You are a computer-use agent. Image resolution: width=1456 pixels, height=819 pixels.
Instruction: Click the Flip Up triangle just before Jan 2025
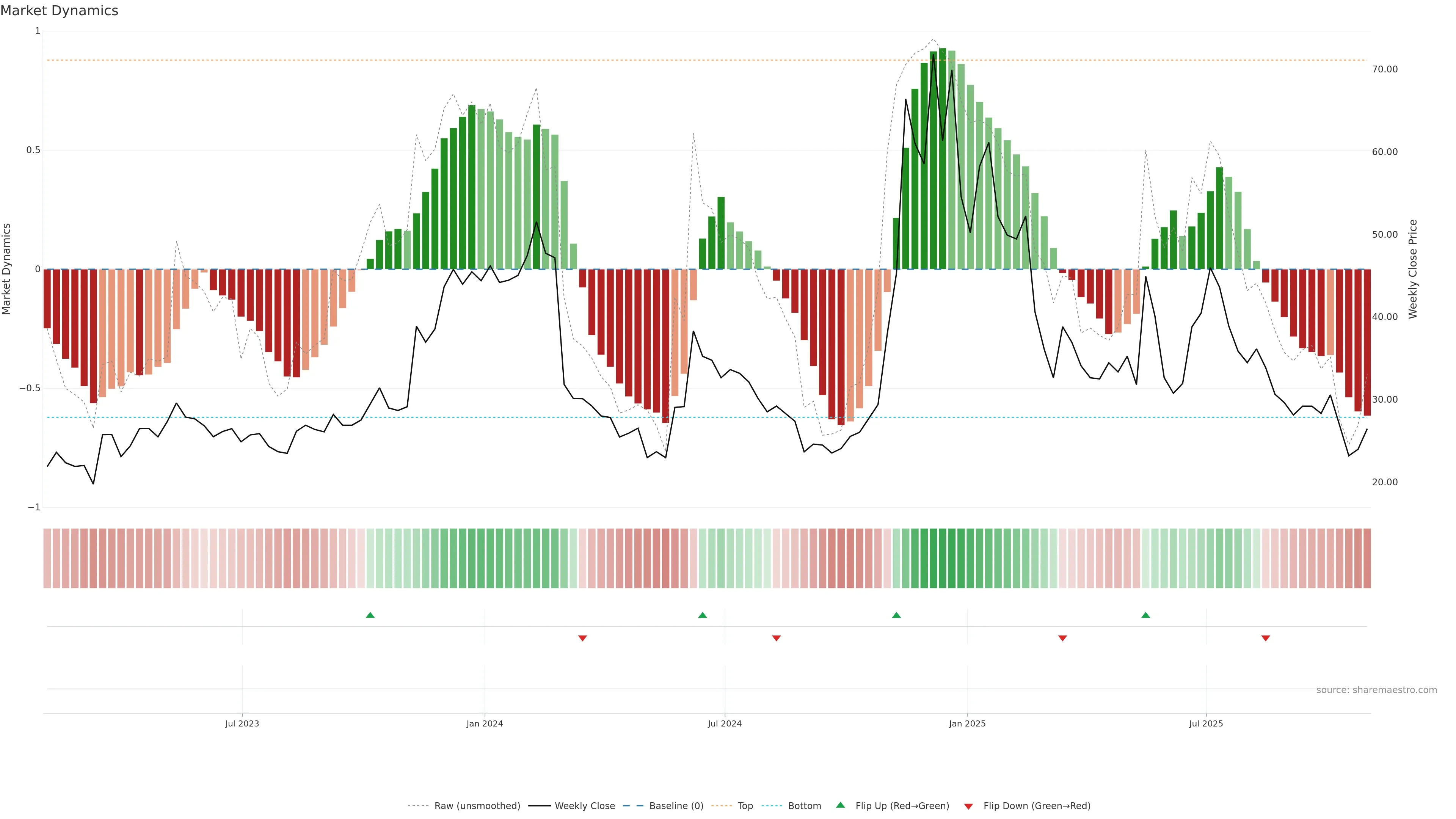tap(896, 615)
